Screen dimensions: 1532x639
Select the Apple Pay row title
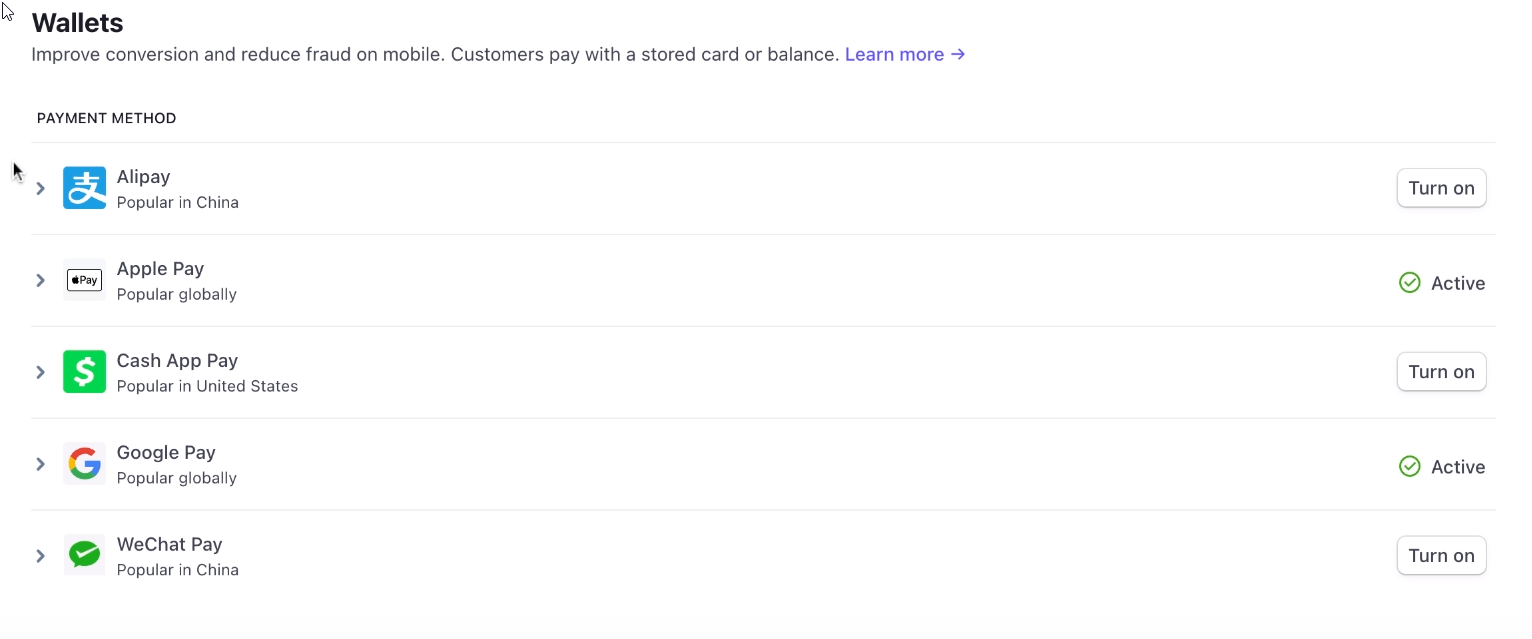coord(160,269)
